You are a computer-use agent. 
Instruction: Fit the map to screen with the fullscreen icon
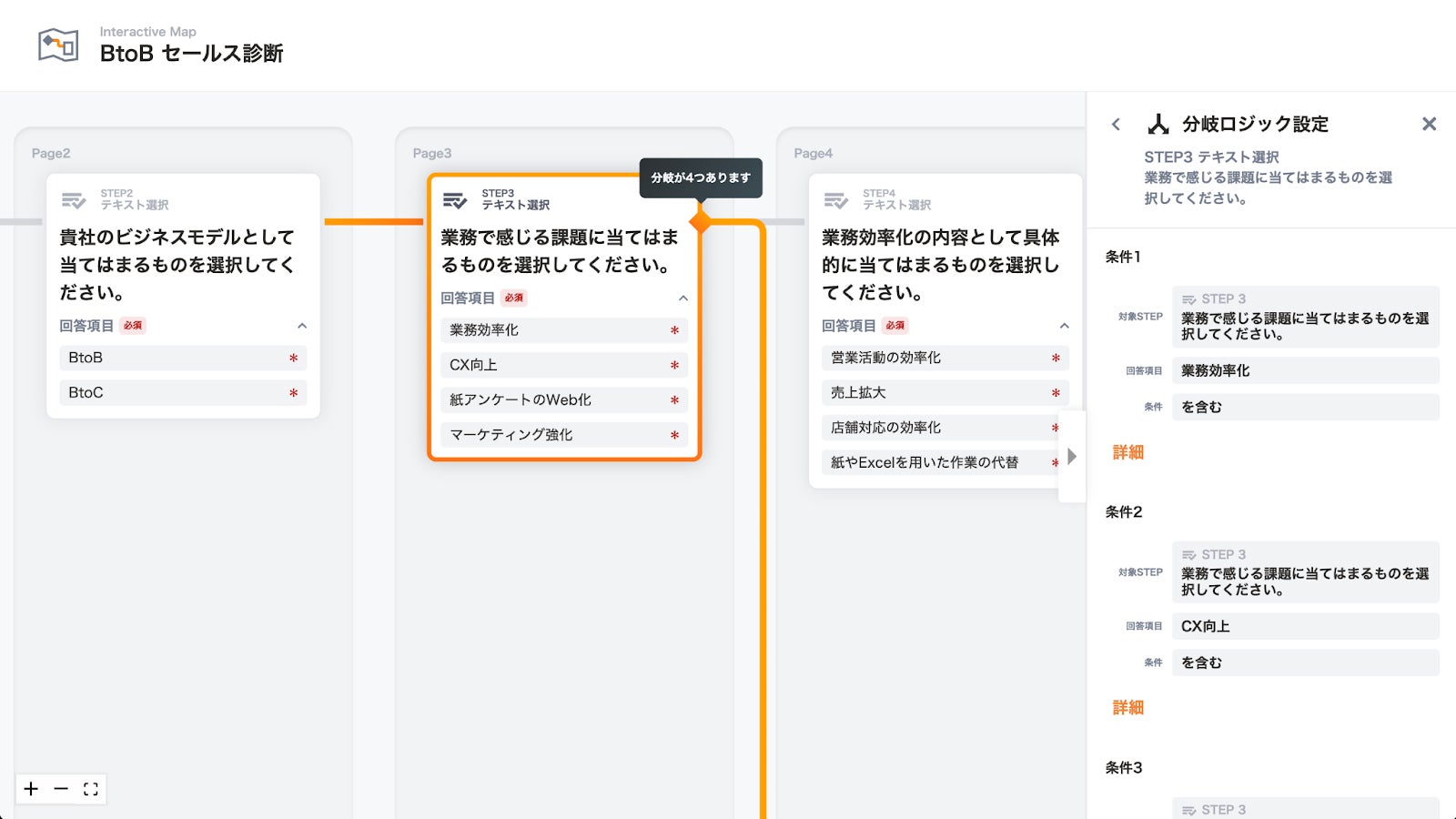[x=91, y=789]
